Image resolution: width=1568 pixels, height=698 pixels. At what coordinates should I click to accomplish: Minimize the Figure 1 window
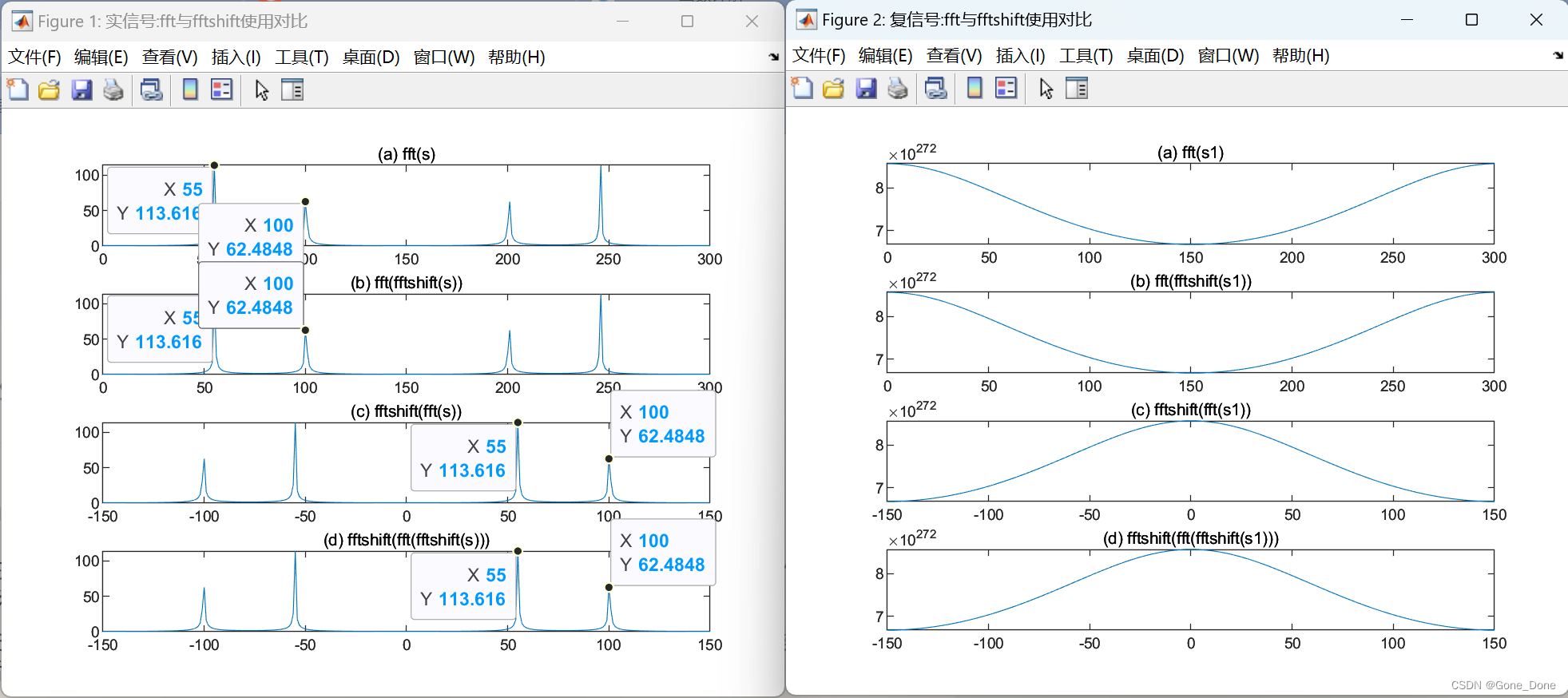[x=623, y=22]
